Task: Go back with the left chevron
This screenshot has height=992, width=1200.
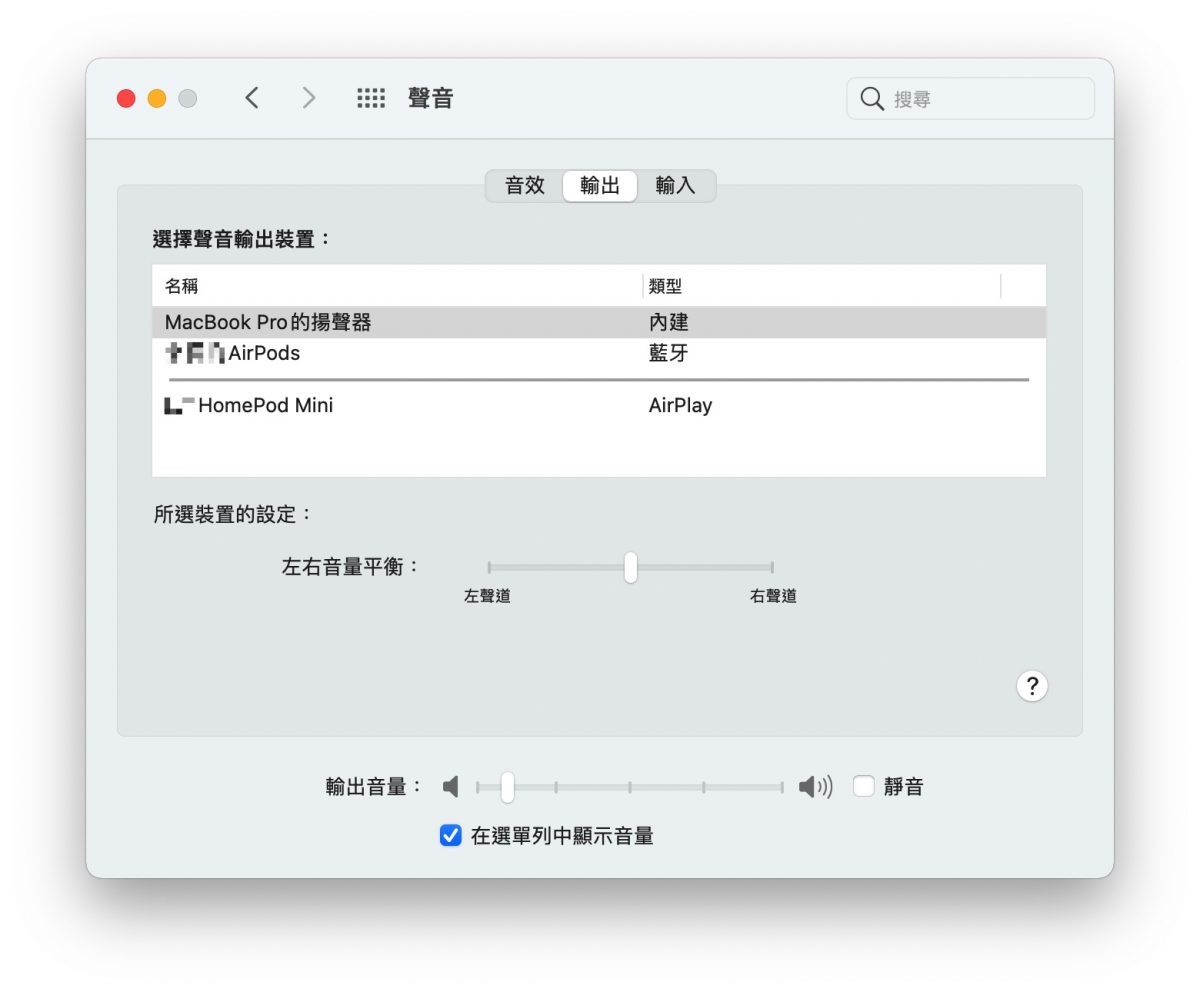Action: 252,98
